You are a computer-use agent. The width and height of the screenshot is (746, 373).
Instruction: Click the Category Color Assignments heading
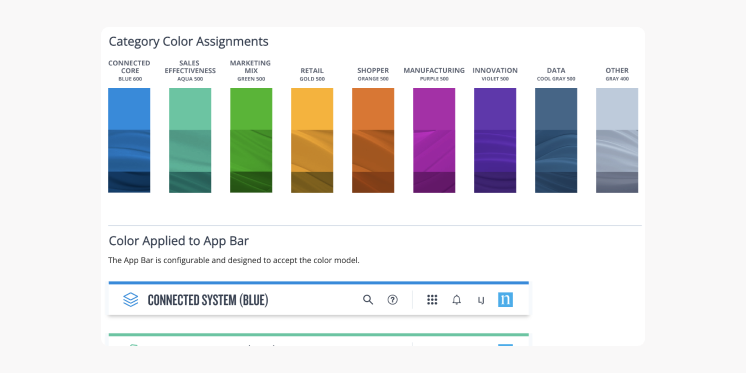(188, 41)
